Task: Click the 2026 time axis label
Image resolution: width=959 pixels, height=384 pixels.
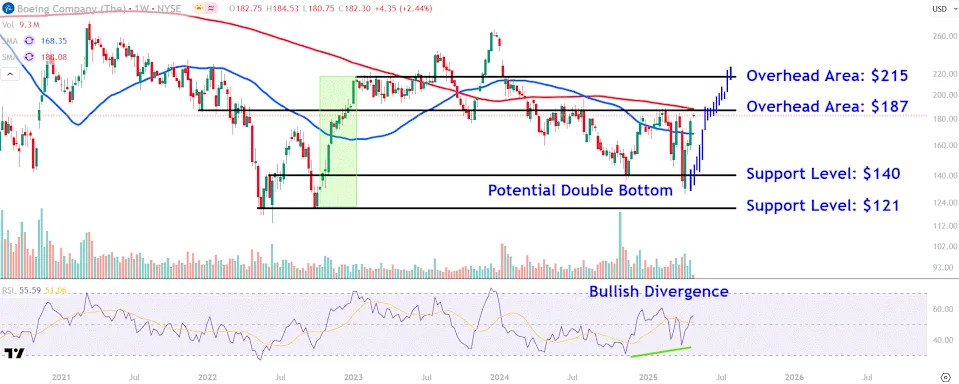Action: [x=794, y=378]
